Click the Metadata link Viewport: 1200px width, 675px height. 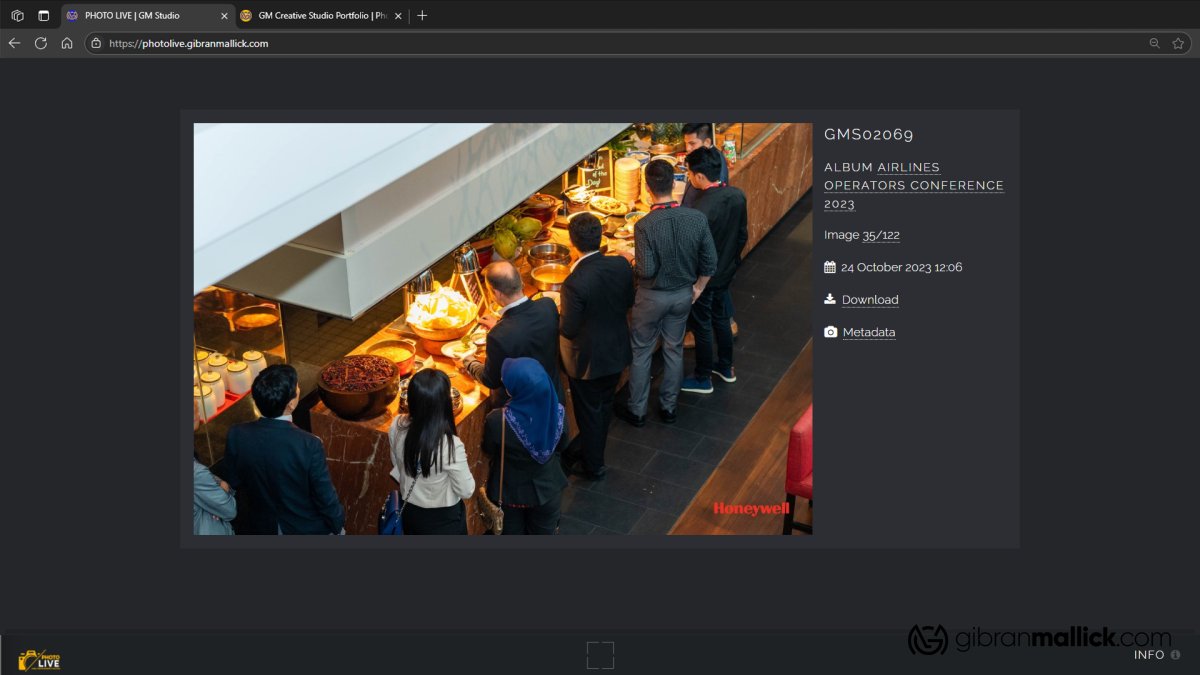[x=869, y=332]
